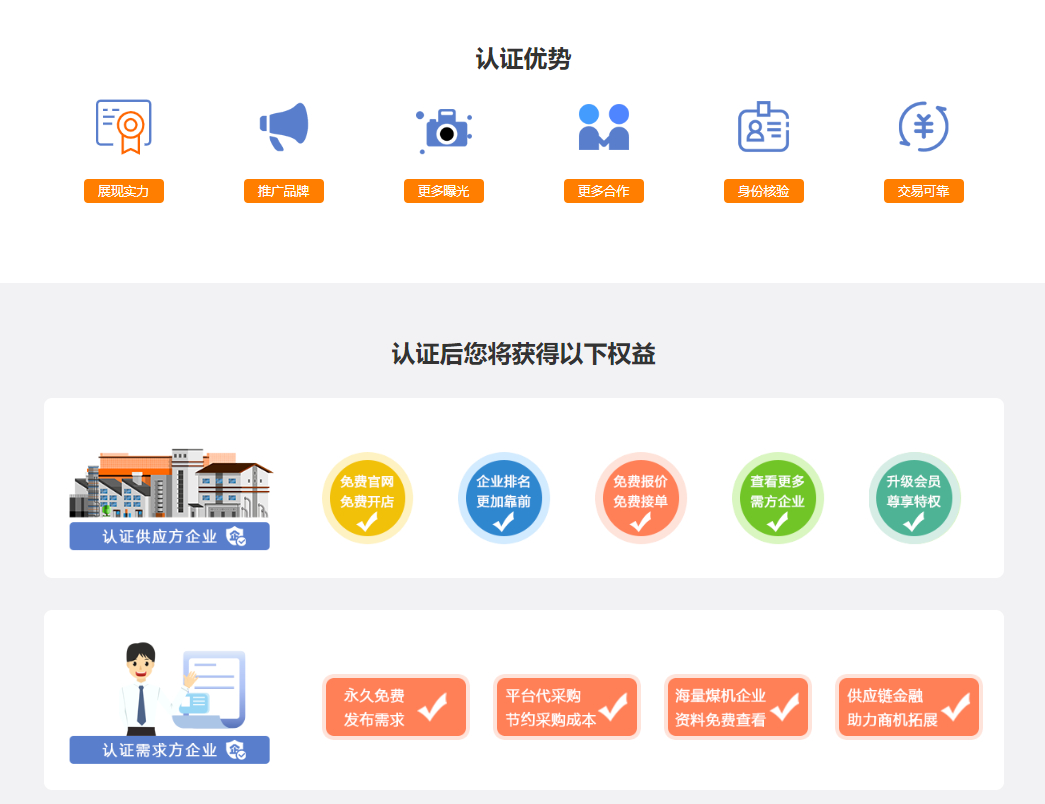Click the red 免费报价免费接单 badge
Viewport: 1045px width, 804px height.
tap(641, 497)
